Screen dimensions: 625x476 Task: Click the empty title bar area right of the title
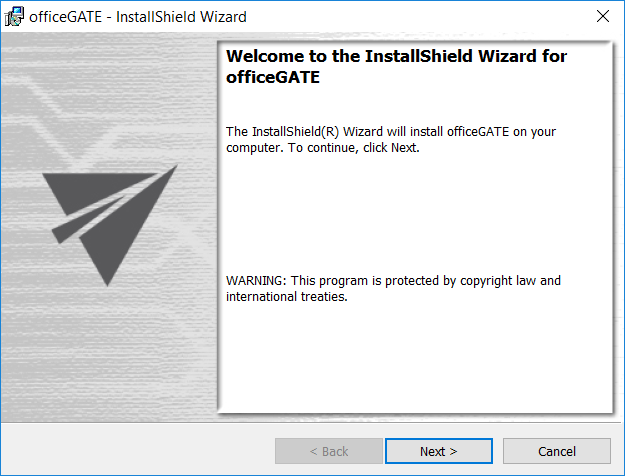click(x=420, y=17)
